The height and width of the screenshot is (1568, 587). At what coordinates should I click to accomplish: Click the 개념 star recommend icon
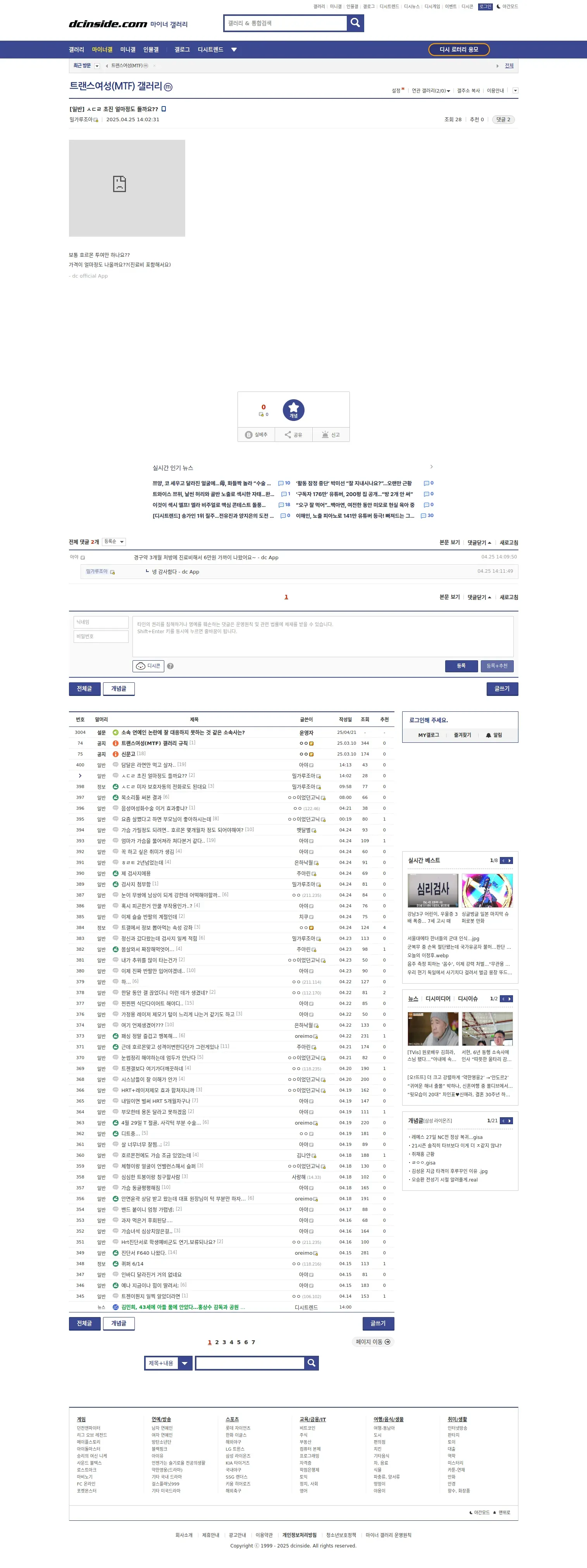coord(294,410)
